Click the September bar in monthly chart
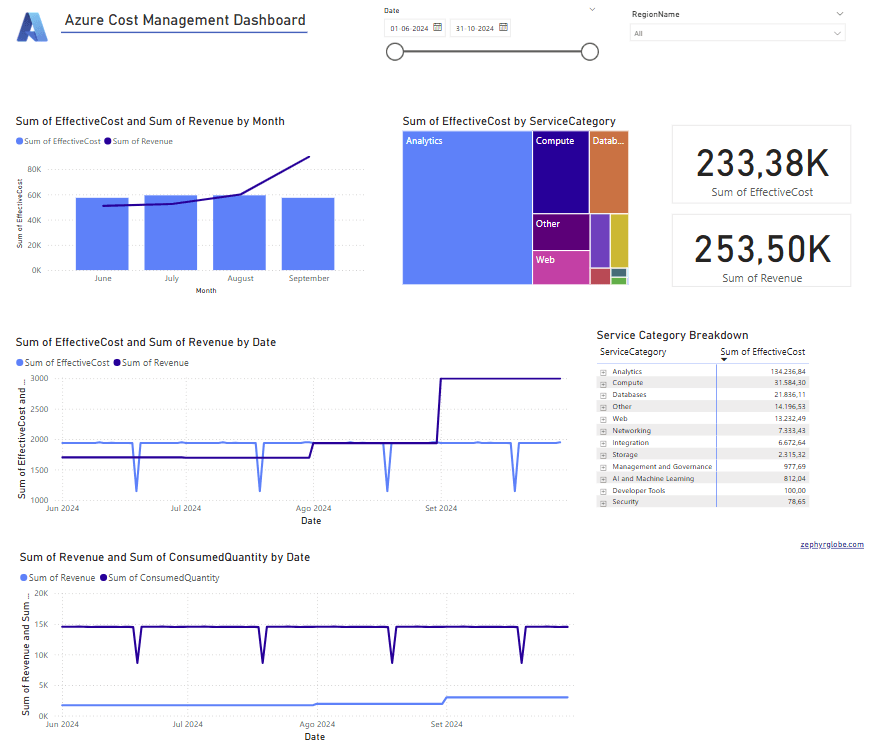This screenshot has height=755, width=878. pyautogui.click(x=308, y=234)
